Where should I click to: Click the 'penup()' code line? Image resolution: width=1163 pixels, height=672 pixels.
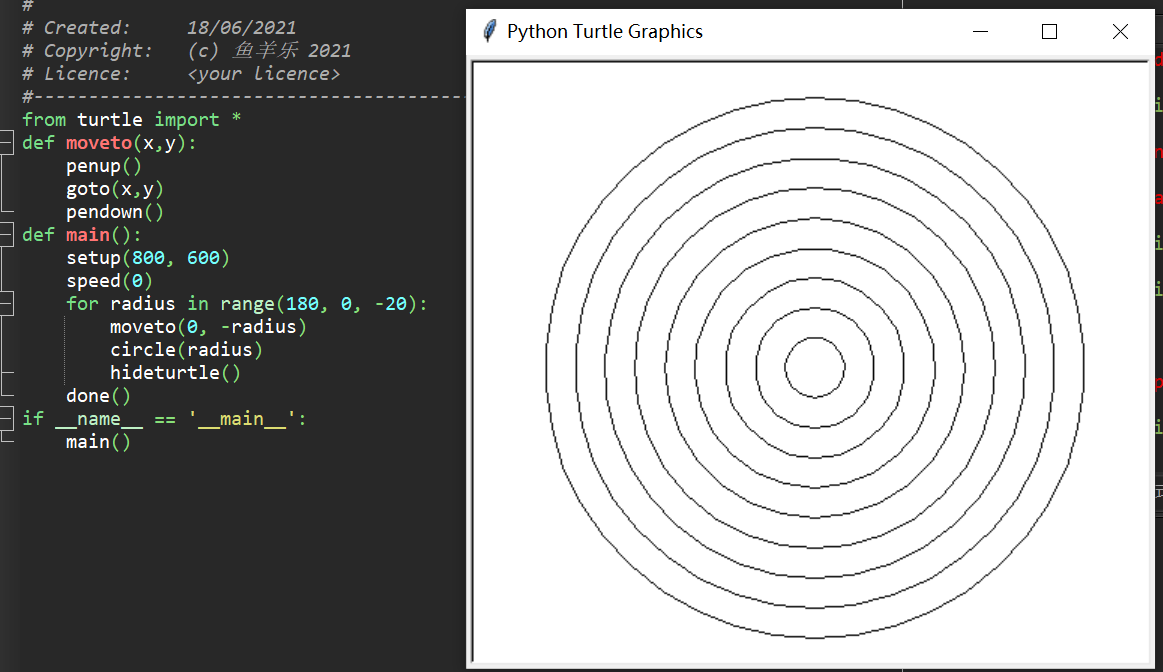(103, 165)
